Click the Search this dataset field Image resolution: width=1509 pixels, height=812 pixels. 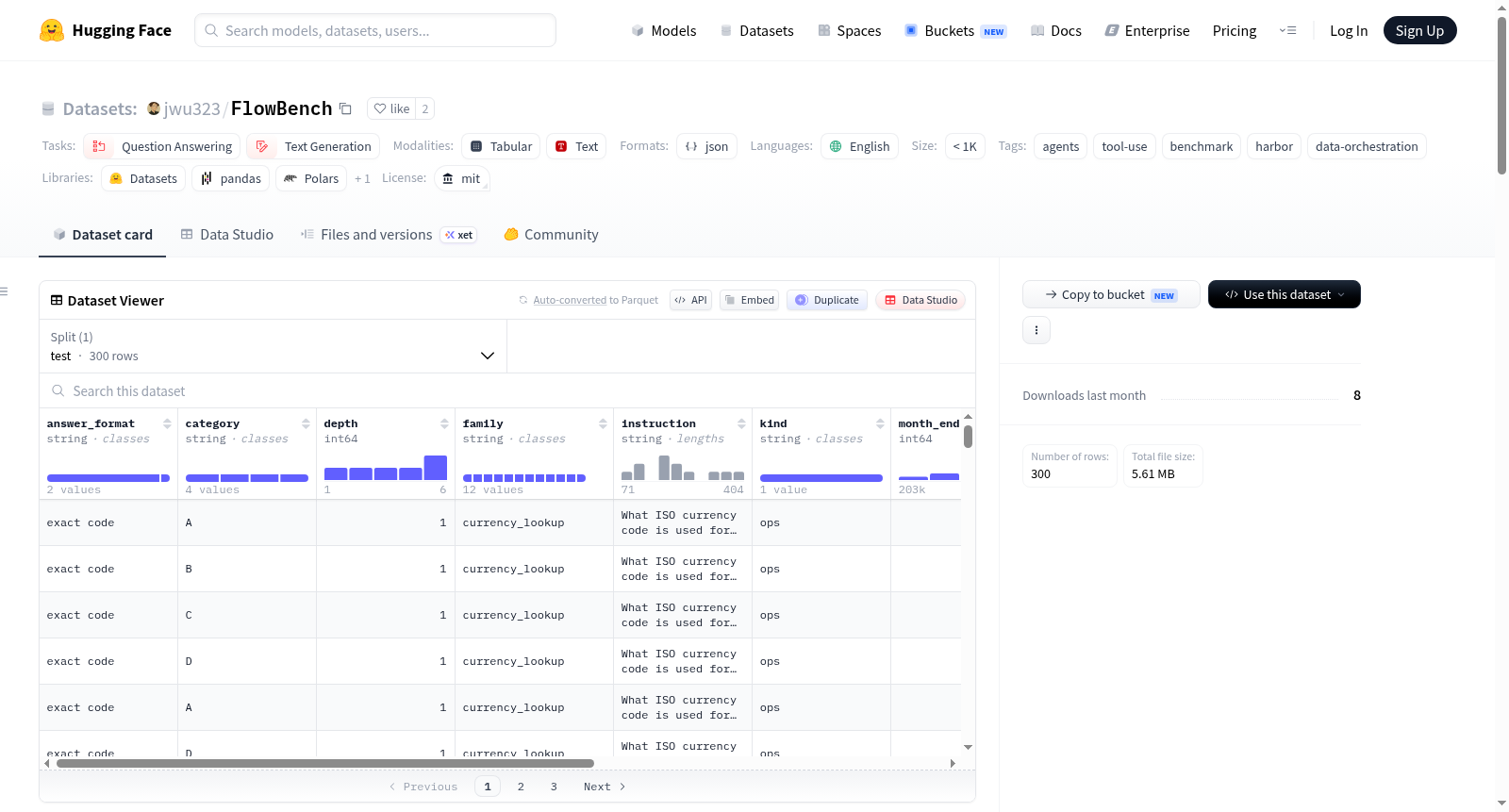(x=507, y=391)
